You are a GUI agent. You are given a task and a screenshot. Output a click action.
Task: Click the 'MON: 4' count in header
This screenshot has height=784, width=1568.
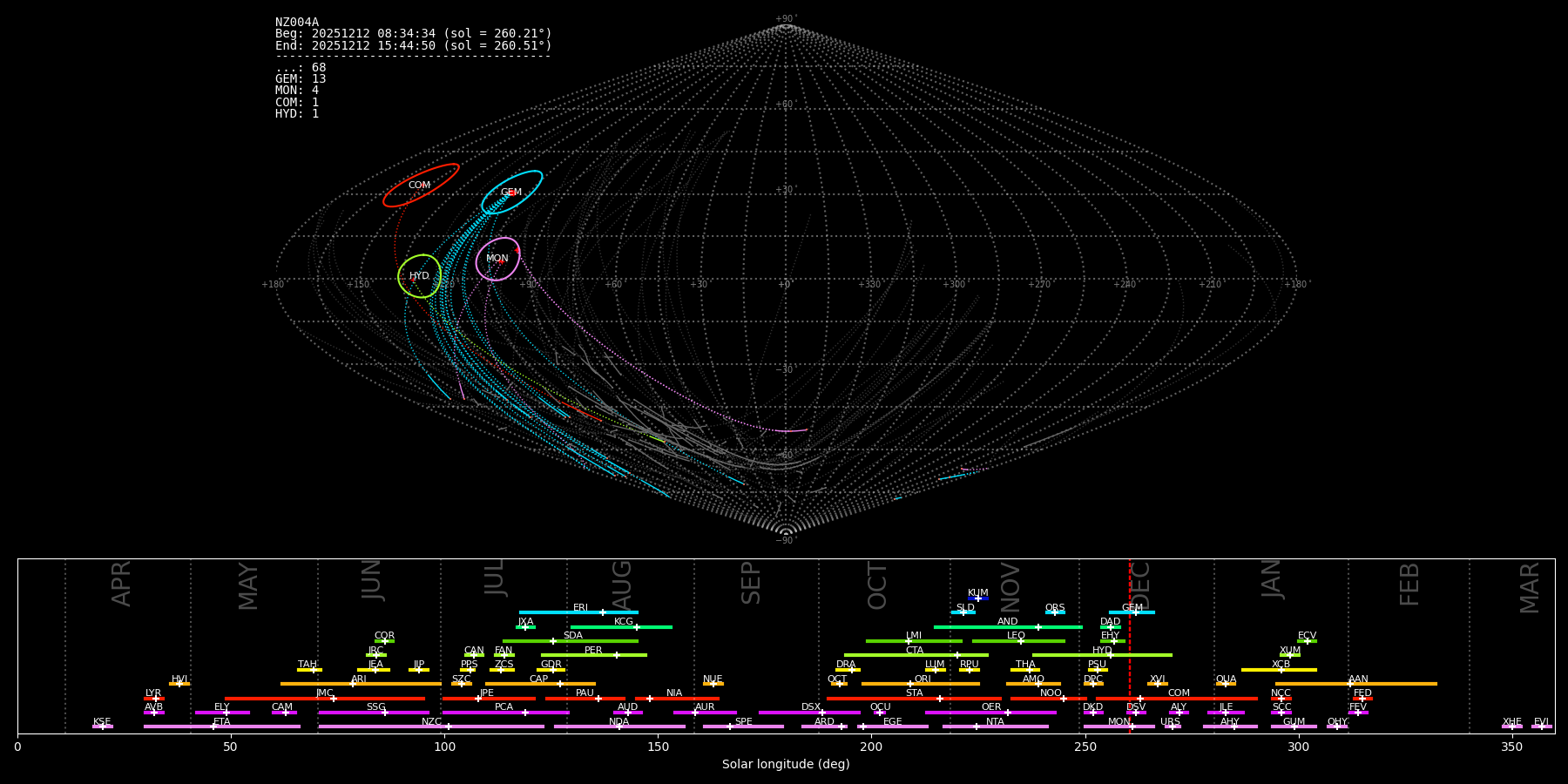coord(297,91)
